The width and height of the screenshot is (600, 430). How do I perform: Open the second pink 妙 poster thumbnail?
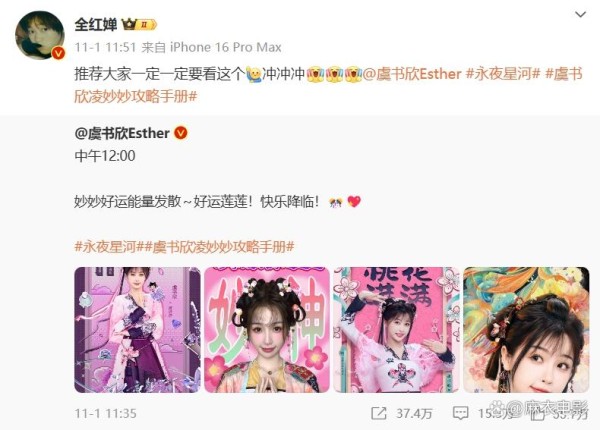click(x=267, y=330)
